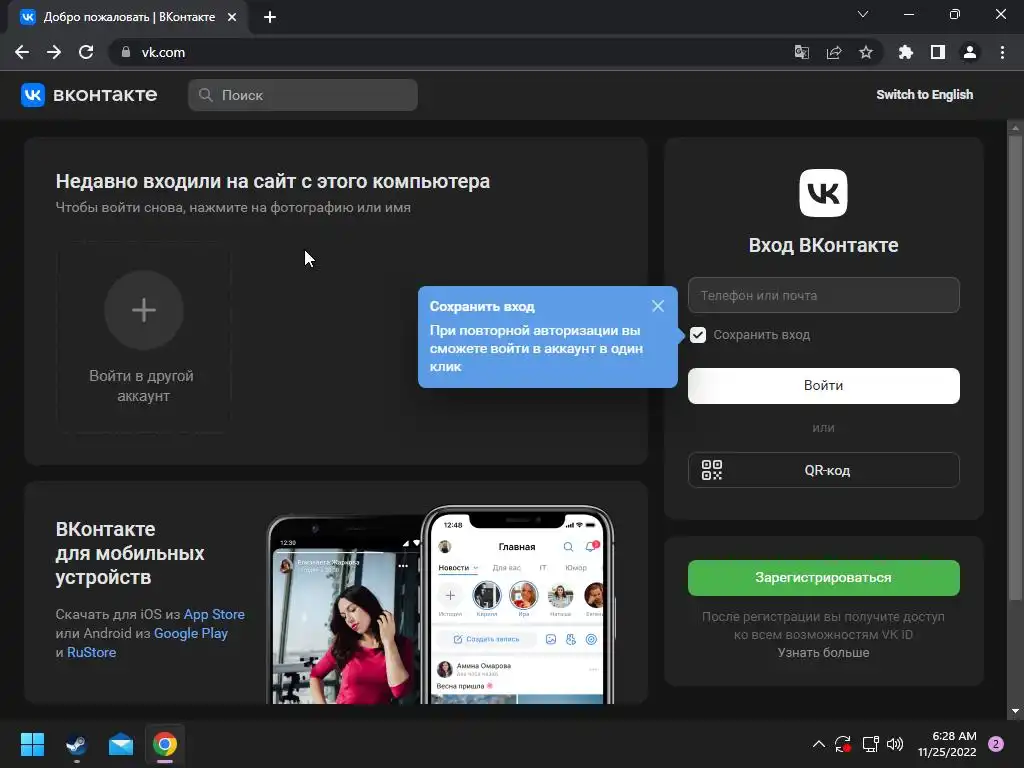Image resolution: width=1024 pixels, height=768 pixels.
Task: Click the plus icon to add another account
Action: 144,310
